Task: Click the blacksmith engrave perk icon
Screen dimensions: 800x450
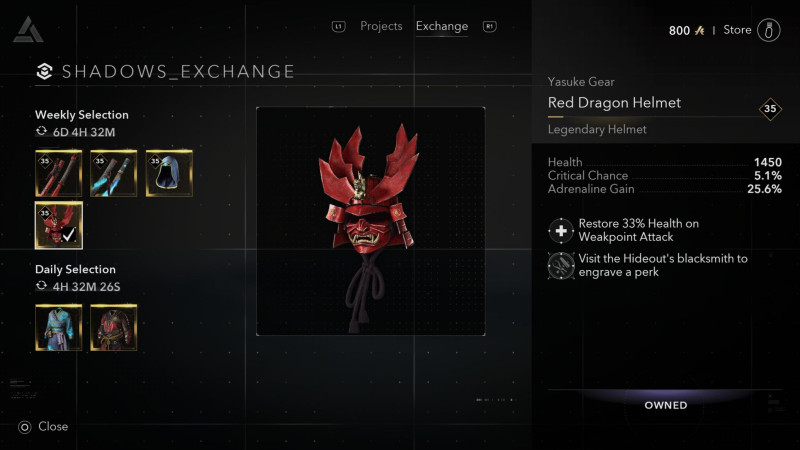Action: coord(561,266)
